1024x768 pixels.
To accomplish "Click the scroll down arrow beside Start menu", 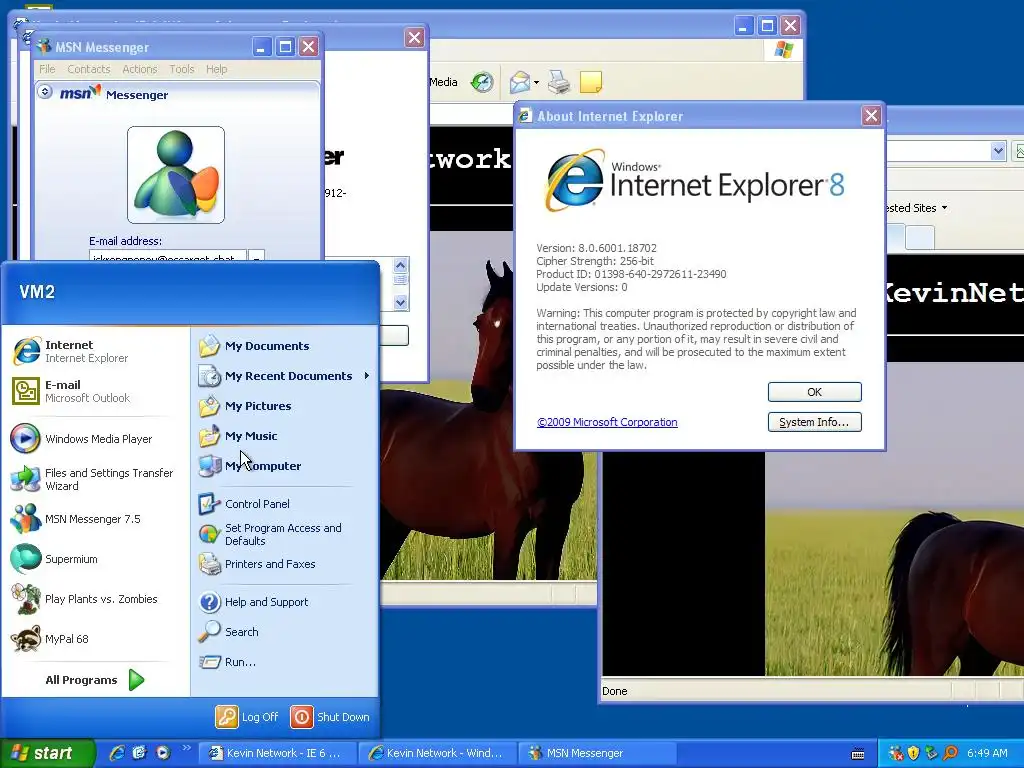I will pyautogui.click(x=400, y=302).
